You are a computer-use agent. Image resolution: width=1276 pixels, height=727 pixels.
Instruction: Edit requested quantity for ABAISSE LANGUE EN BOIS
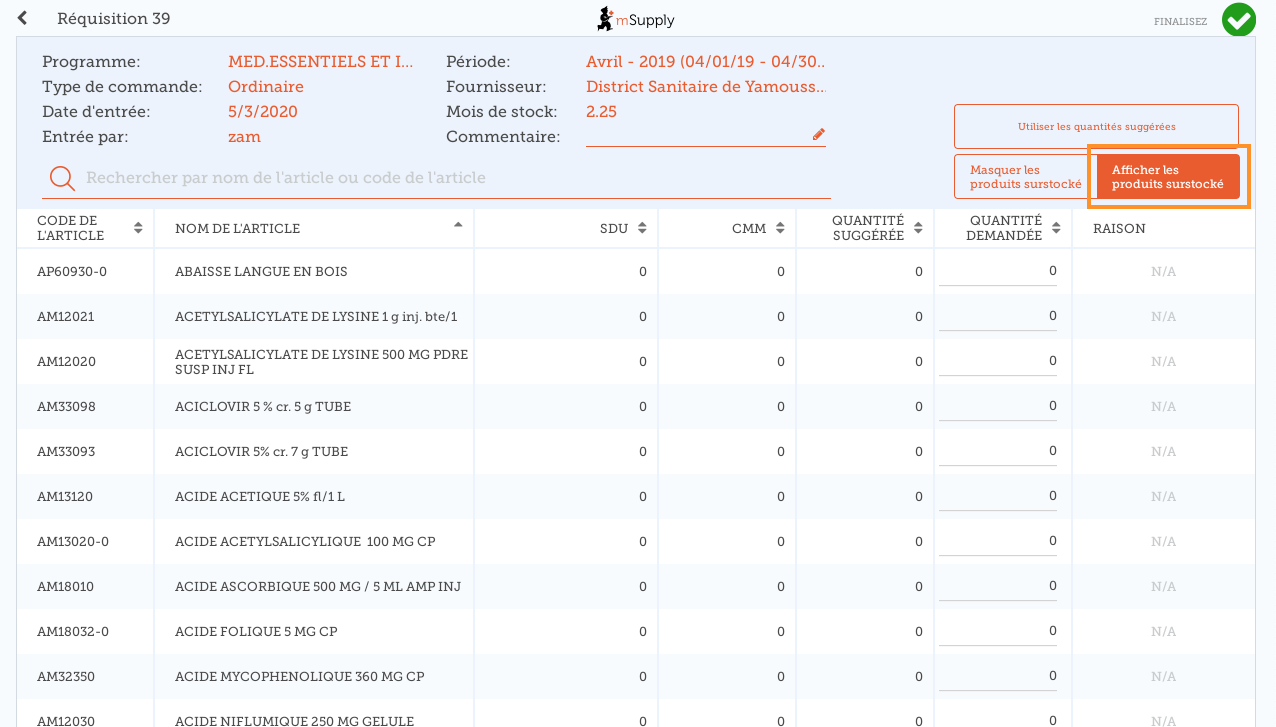998,272
